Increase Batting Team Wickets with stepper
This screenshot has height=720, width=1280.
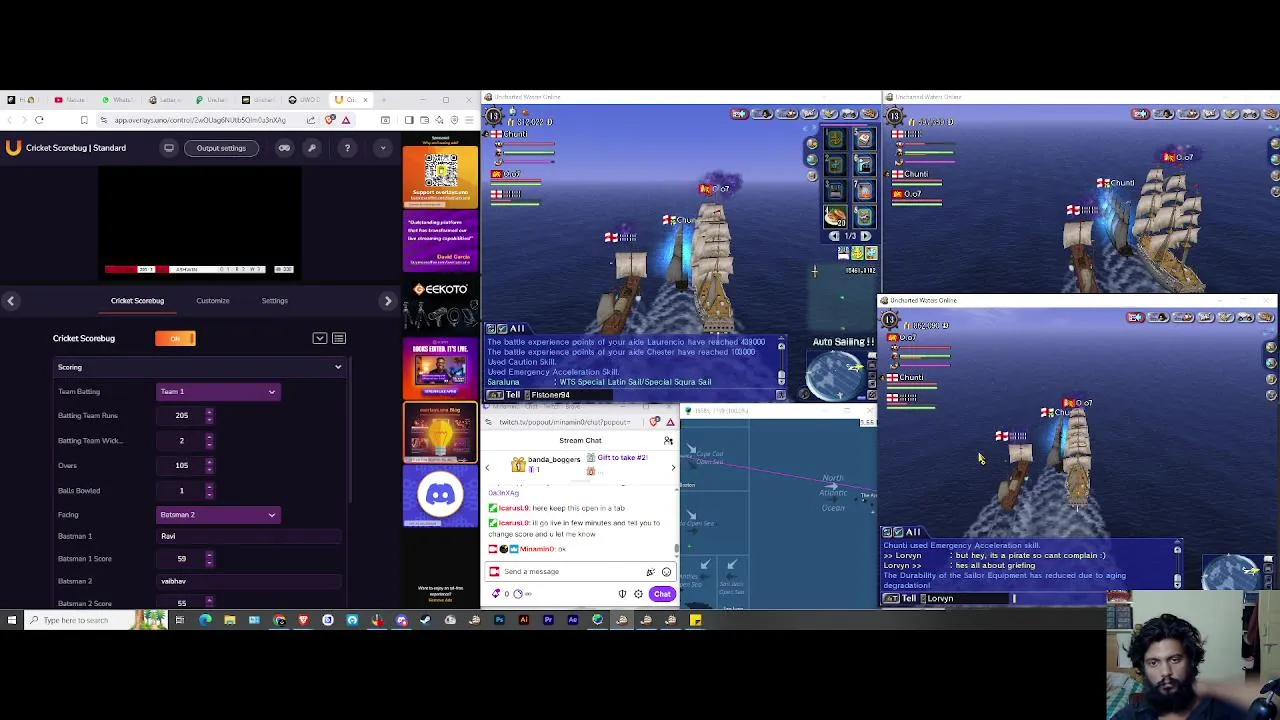click(x=209, y=437)
